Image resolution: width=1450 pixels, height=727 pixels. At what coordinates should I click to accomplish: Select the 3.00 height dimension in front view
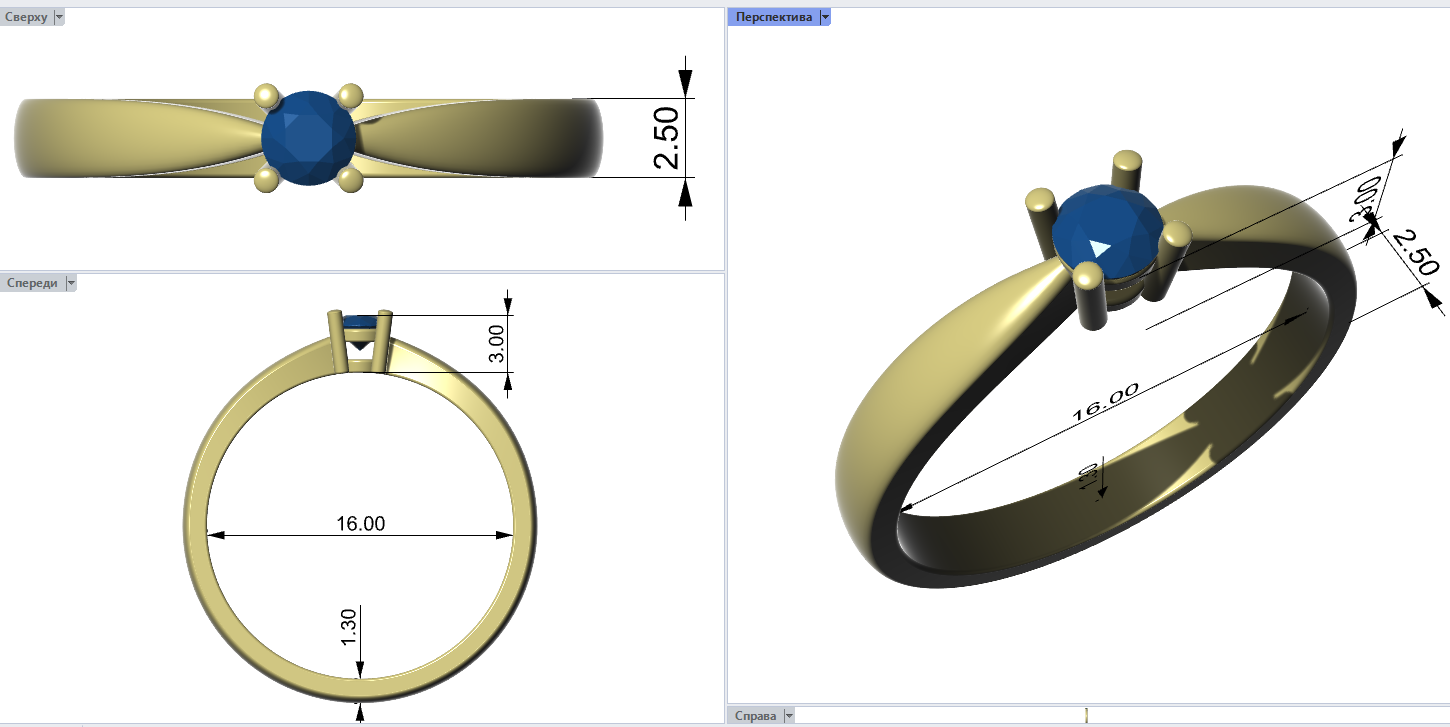495,344
